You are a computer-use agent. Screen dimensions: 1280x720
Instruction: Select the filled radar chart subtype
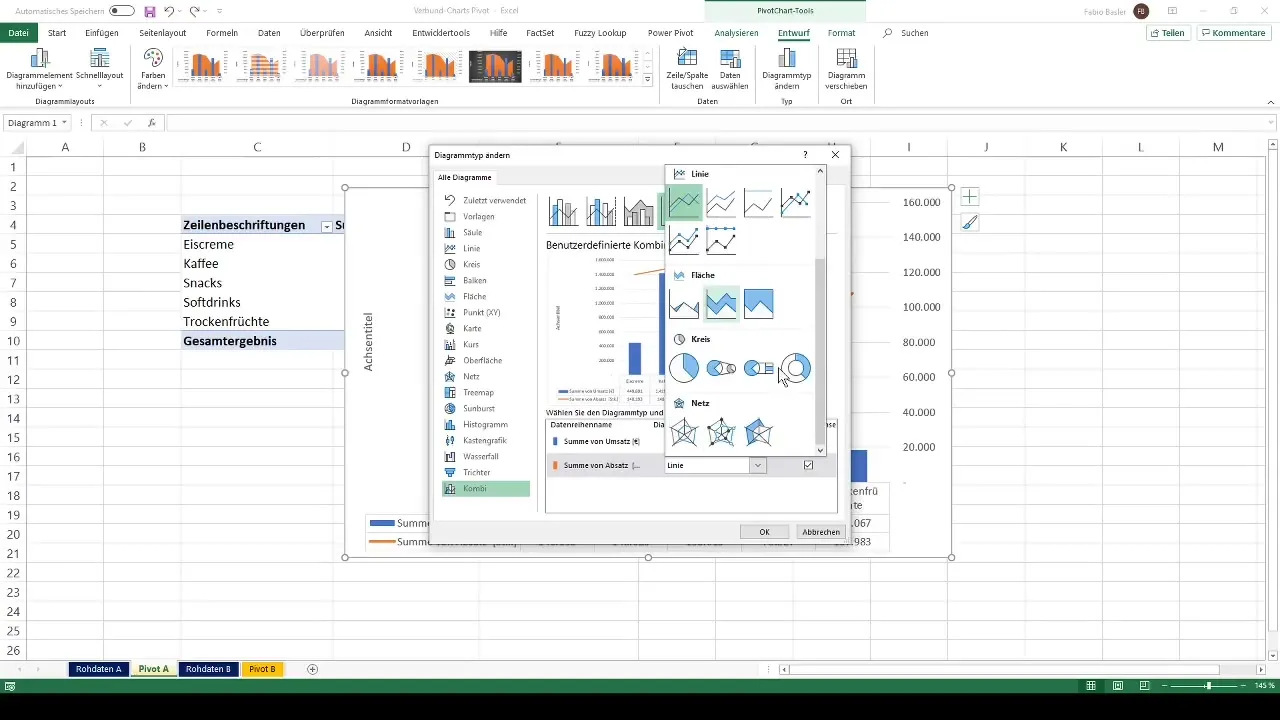click(758, 432)
